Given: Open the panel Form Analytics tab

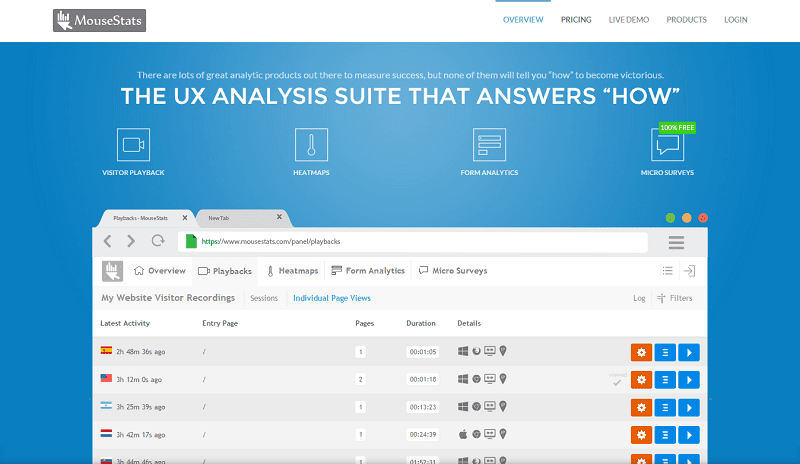Looking at the screenshot, I should [x=368, y=271].
